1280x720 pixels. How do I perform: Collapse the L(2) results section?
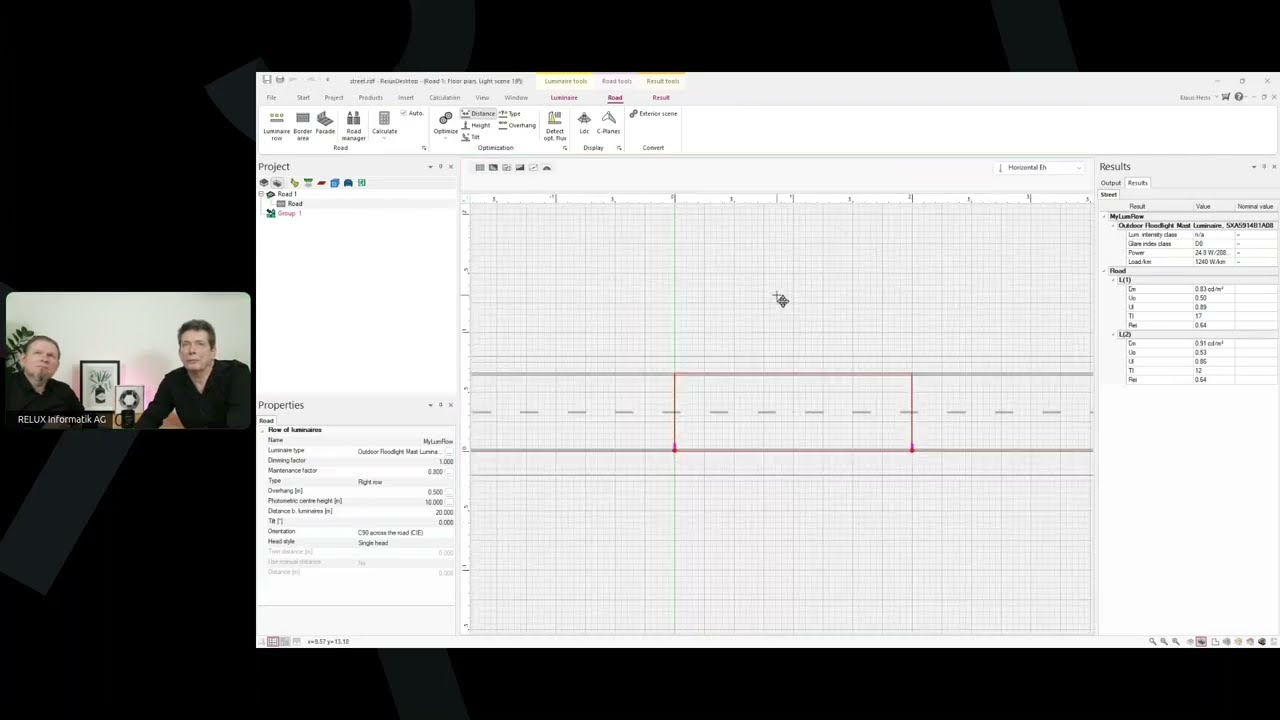[1114, 334]
